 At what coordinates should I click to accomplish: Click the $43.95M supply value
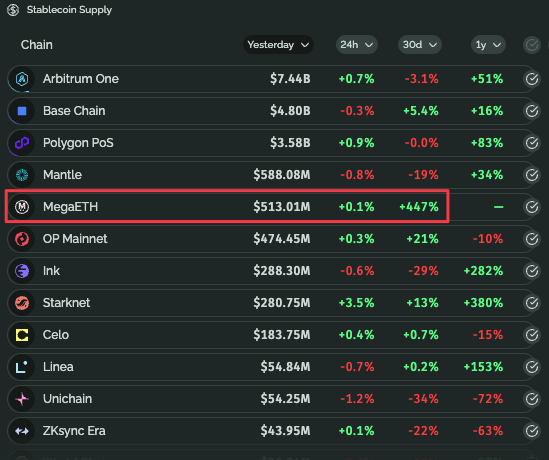pyautogui.click(x=285, y=431)
